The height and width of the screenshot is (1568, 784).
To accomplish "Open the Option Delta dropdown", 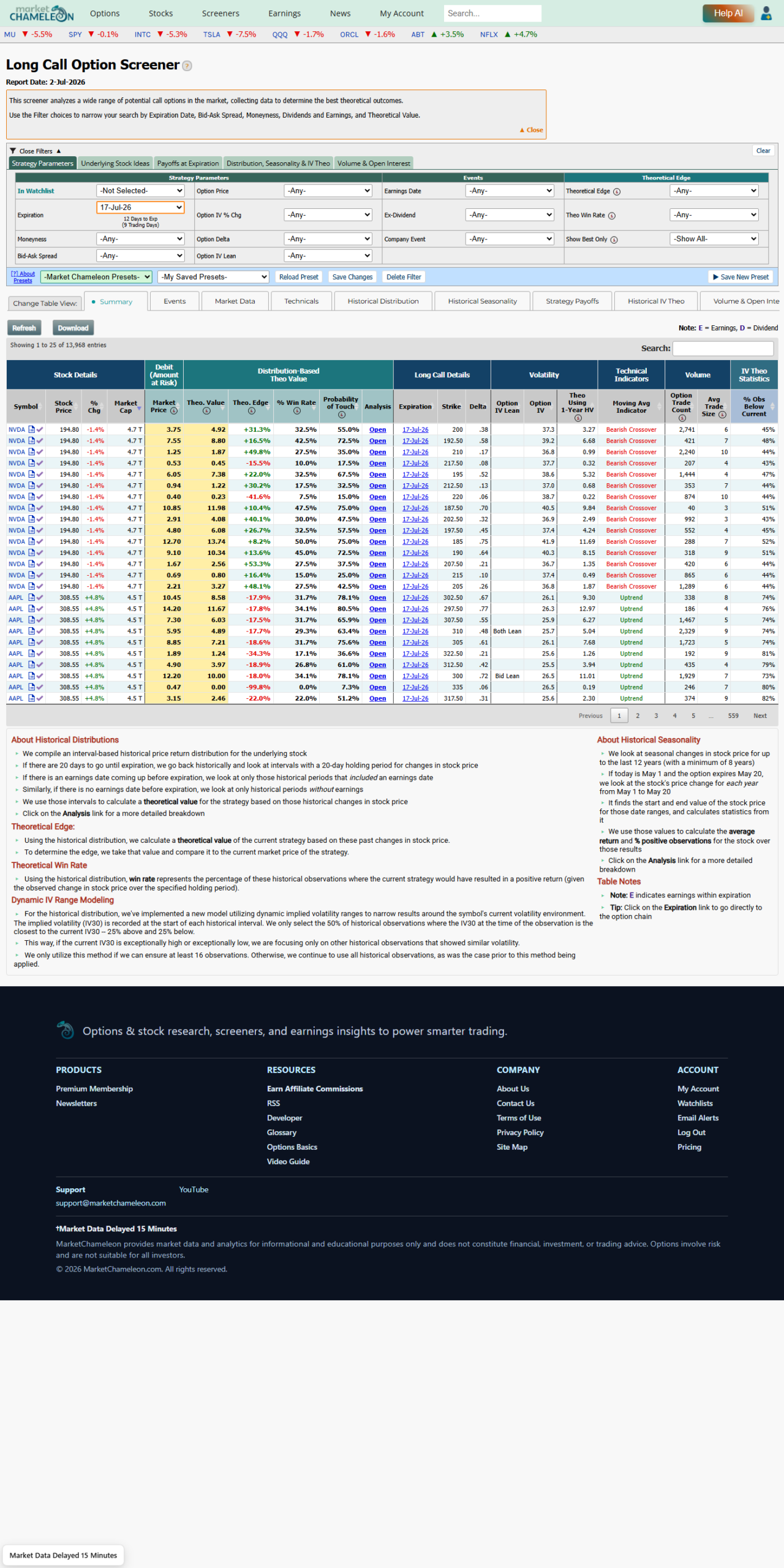I will coord(328,239).
